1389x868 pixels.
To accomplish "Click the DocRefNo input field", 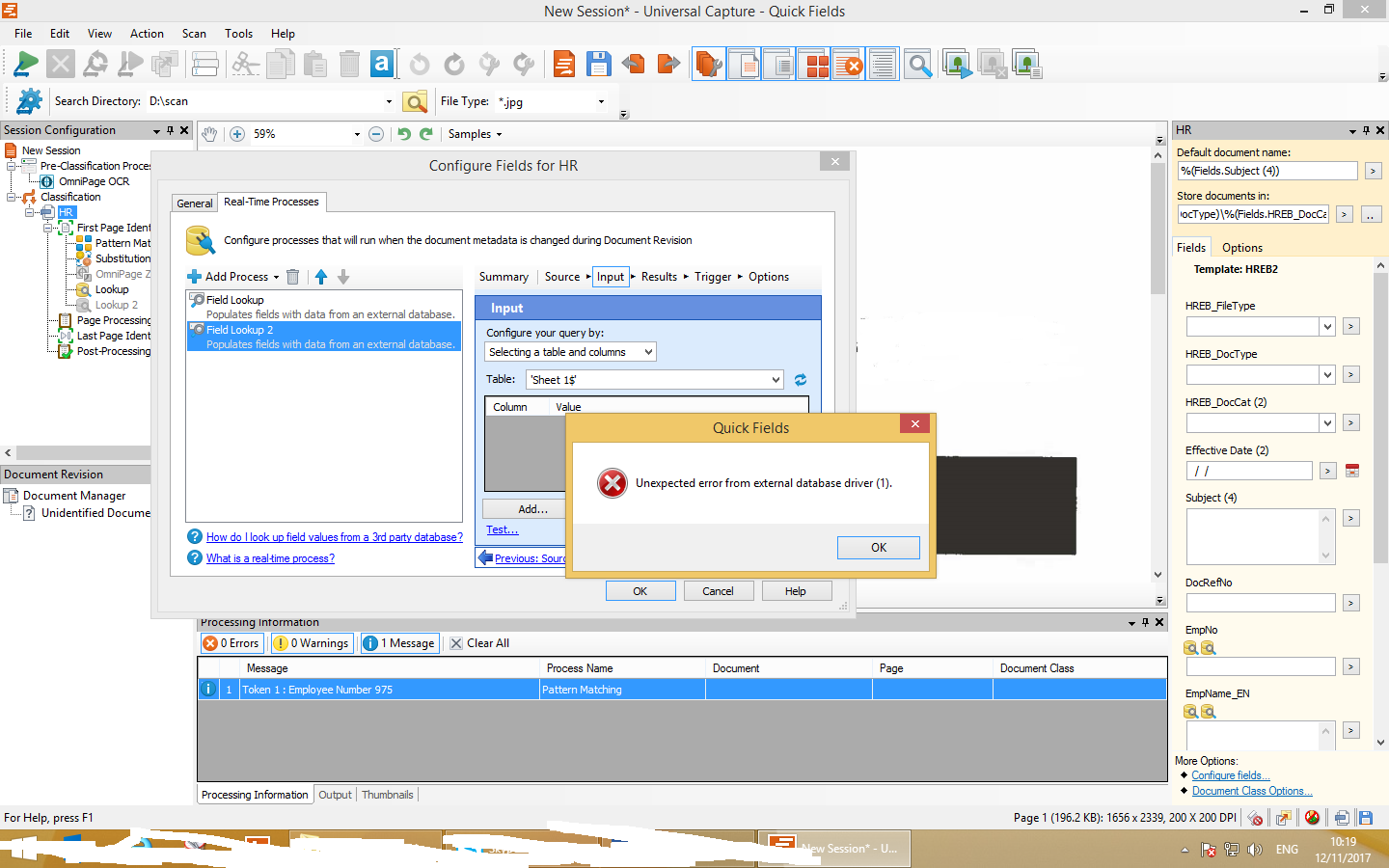I will tap(1261, 603).
